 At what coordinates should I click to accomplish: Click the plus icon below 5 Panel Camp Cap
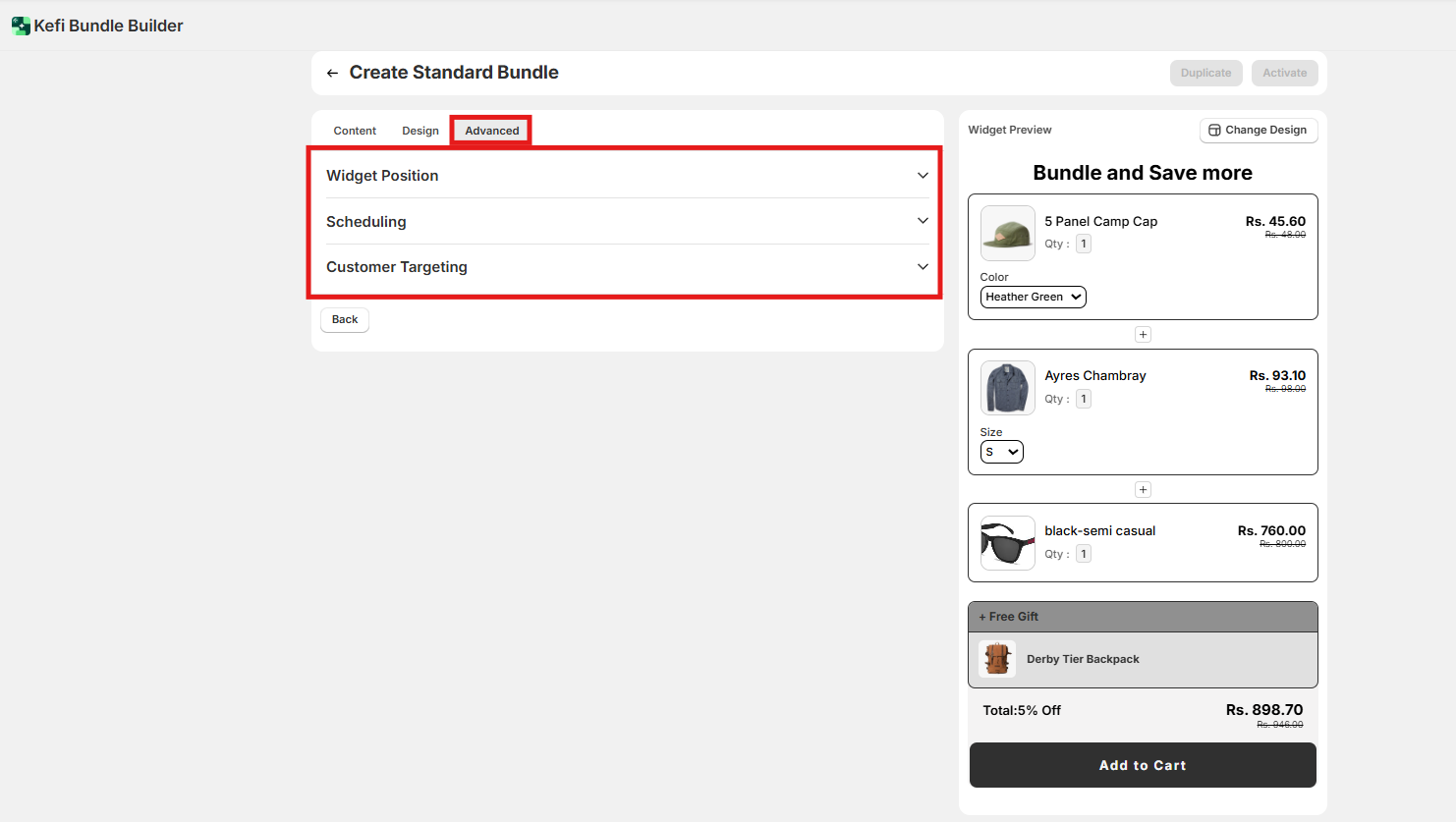point(1143,335)
